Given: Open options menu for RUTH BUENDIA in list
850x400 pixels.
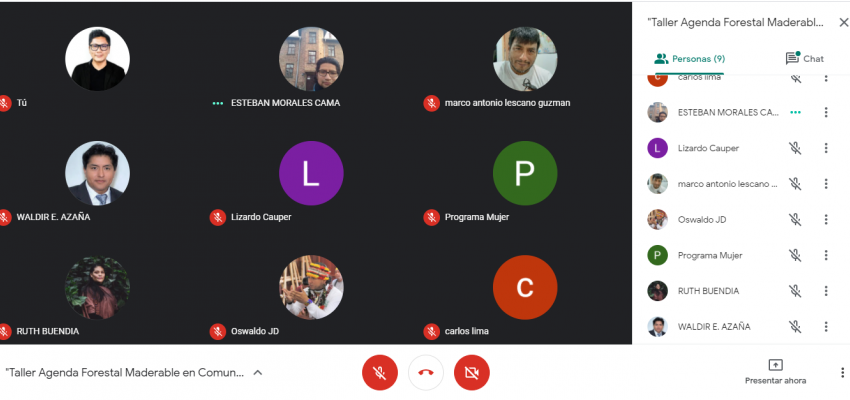Looking at the screenshot, I should (x=826, y=291).
